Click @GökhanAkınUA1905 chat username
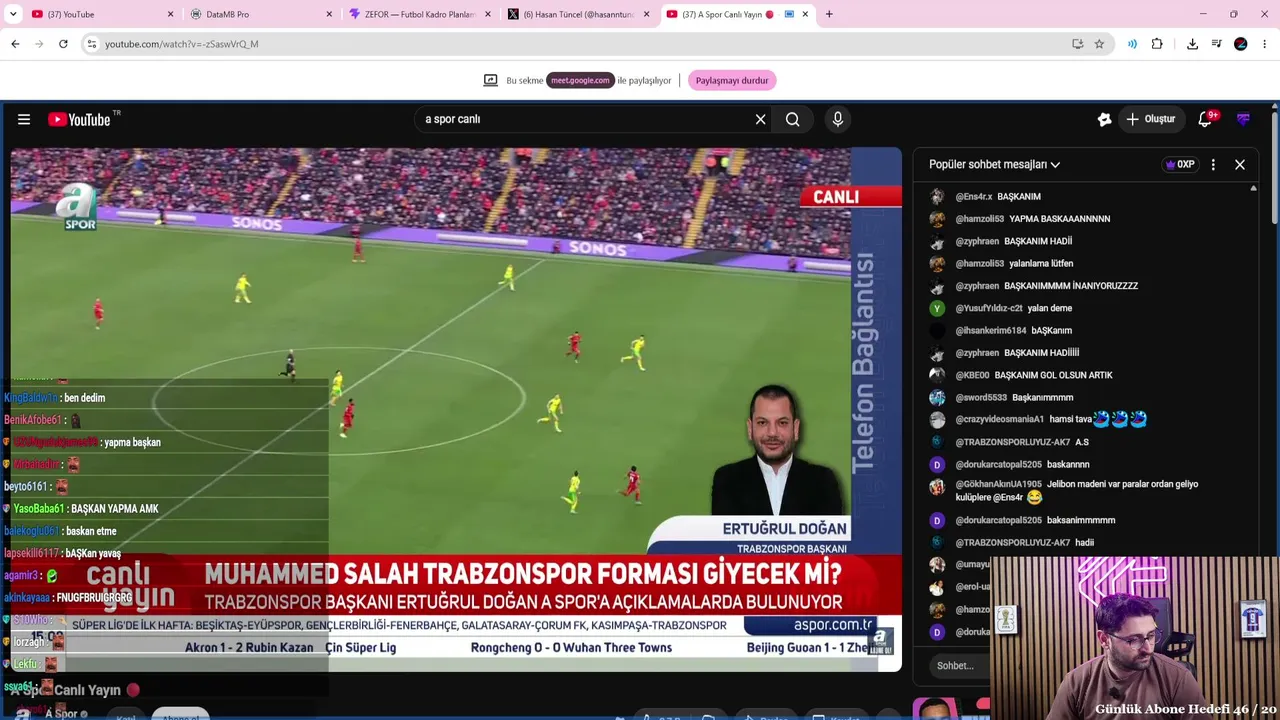The height and width of the screenshot is (720, 1280). tap(998, 484)
